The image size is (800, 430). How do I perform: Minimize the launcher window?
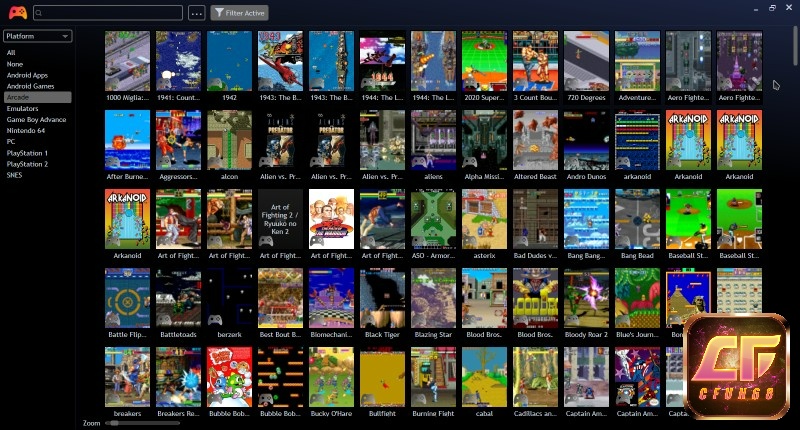(x=756, y=9)
